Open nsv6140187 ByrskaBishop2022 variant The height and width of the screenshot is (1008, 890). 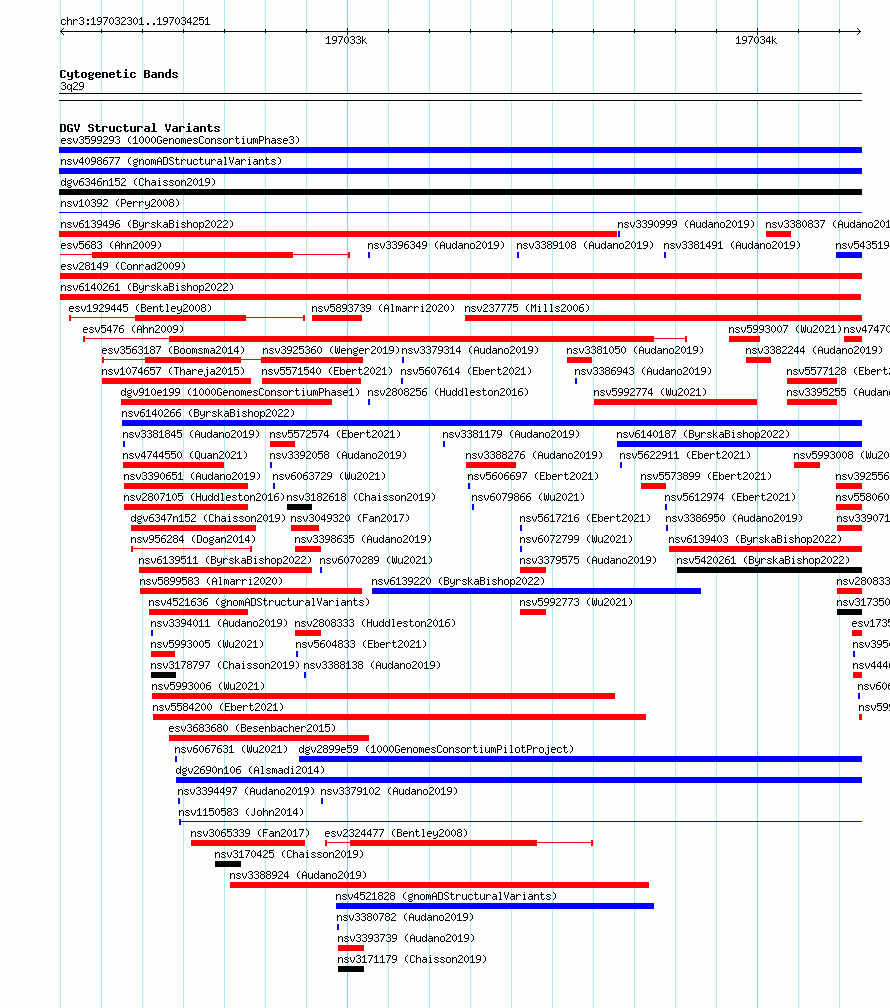pyautogui.click(x=704, y=434)
